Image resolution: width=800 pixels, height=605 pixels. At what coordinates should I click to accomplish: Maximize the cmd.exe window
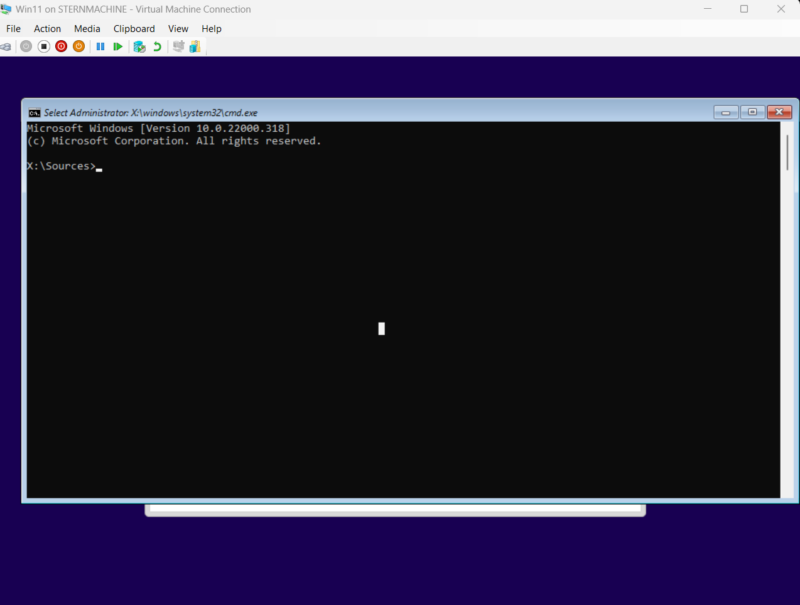[x=752, y=112]
